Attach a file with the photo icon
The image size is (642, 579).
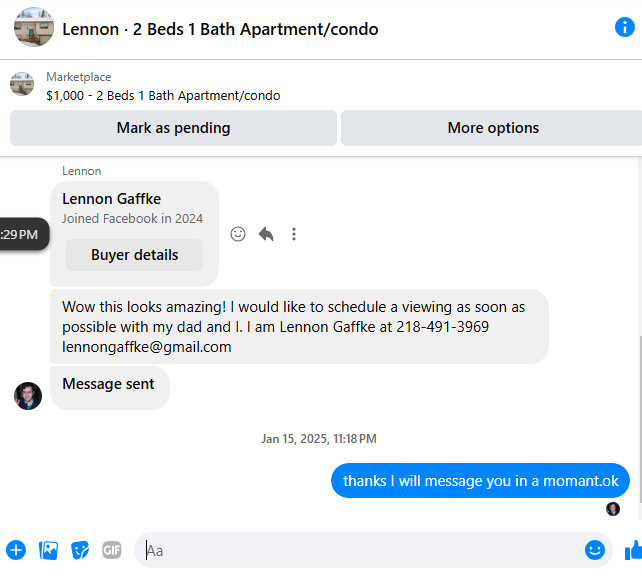(48, 550)
